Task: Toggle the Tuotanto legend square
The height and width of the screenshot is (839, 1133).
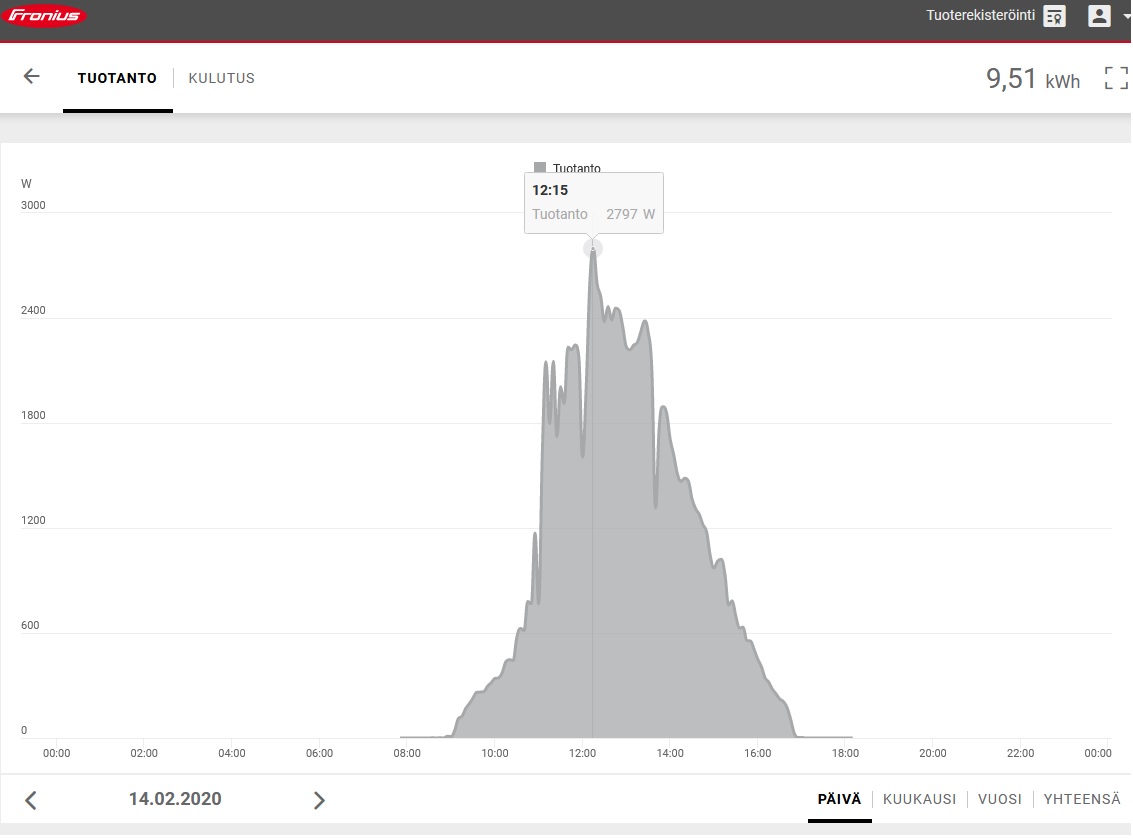Action: pos(540,168)
